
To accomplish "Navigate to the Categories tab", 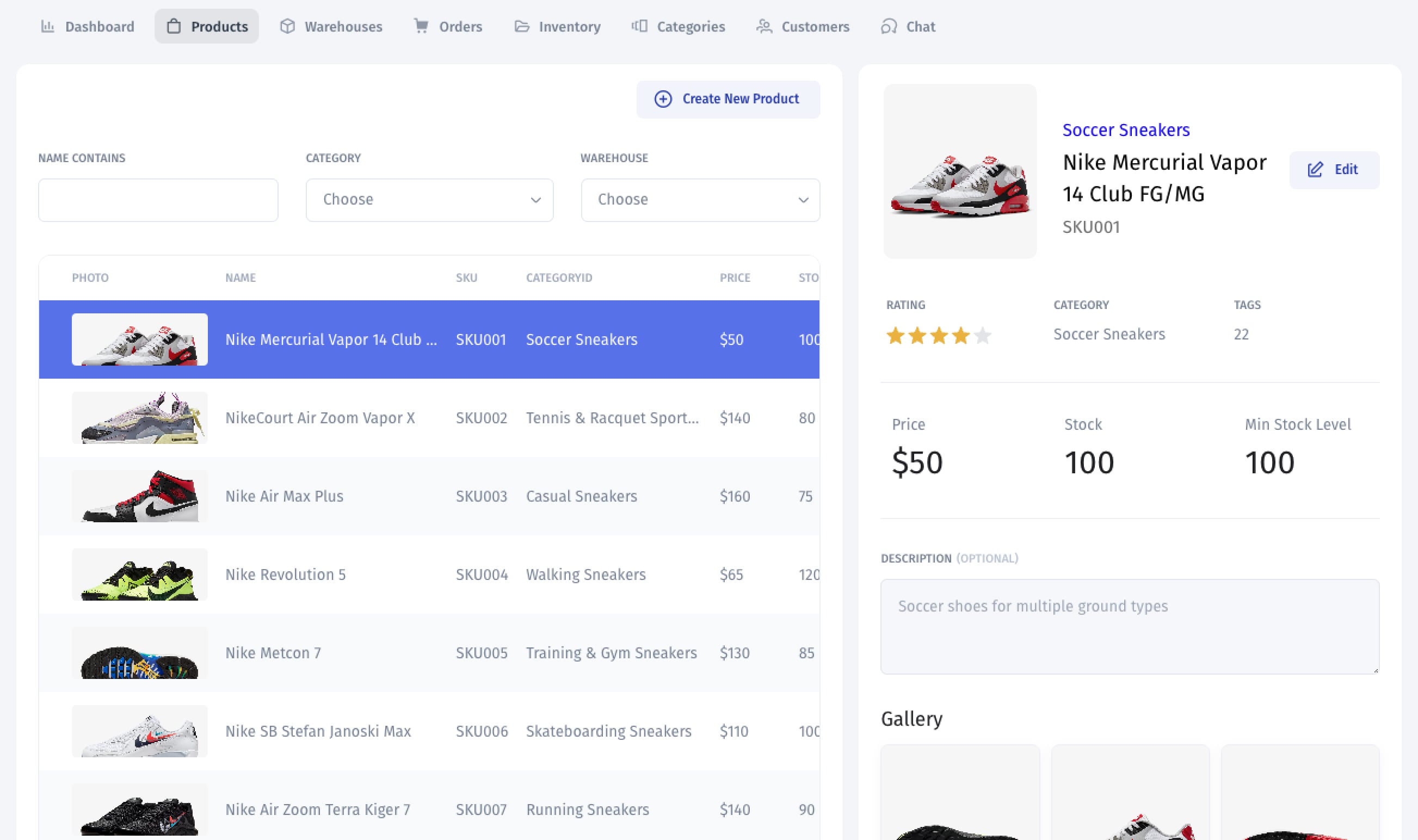I will [x=679, y=27].
